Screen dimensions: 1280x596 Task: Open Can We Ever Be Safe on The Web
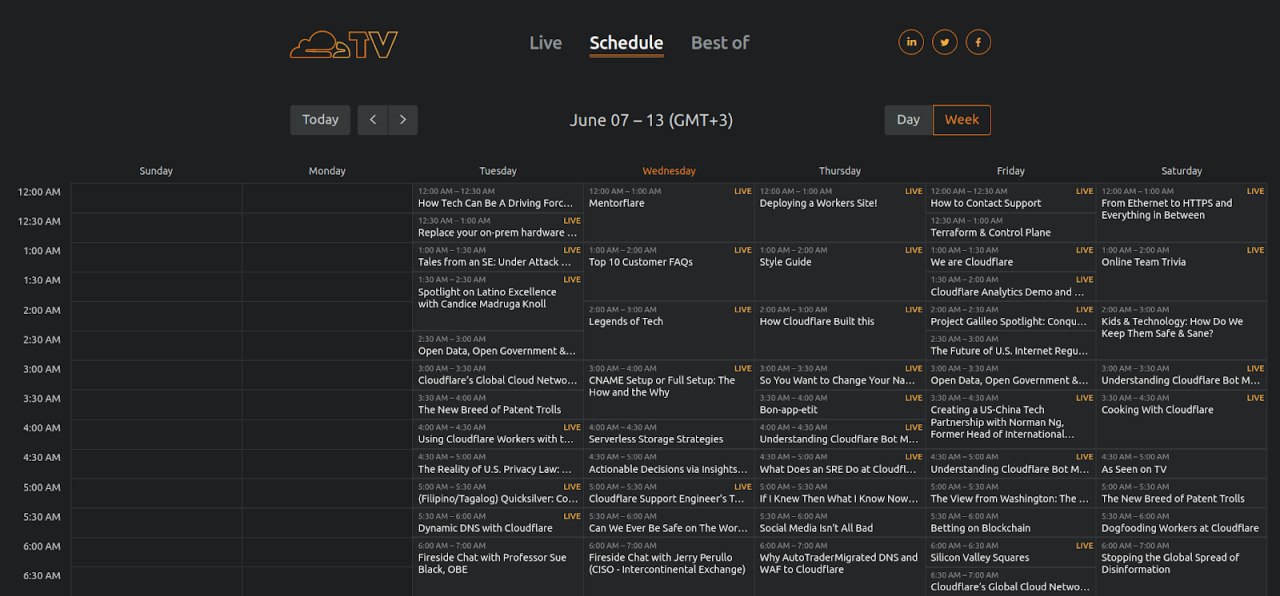click(668, 522)
